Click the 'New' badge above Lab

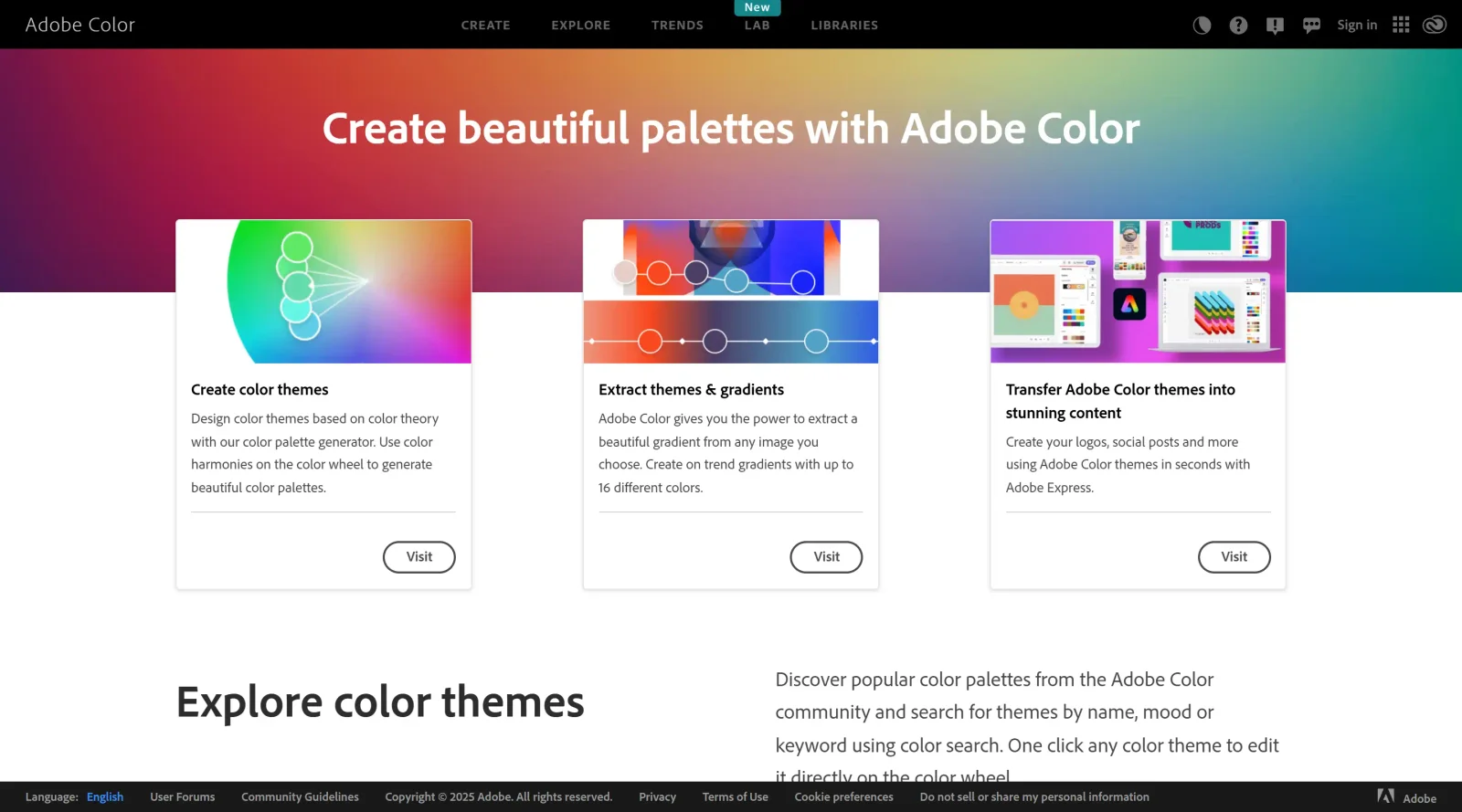(x=757, y=7)
